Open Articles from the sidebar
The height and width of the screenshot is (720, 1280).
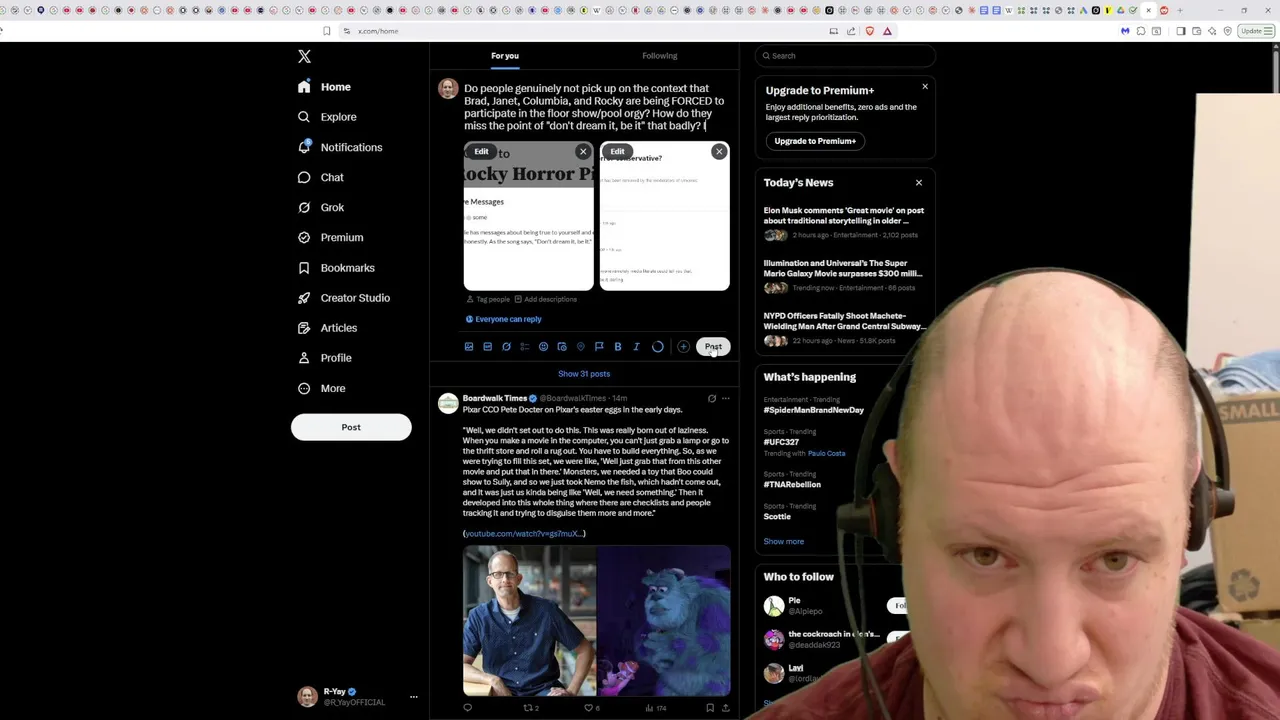pyautogui.click(x=327, y=328)
